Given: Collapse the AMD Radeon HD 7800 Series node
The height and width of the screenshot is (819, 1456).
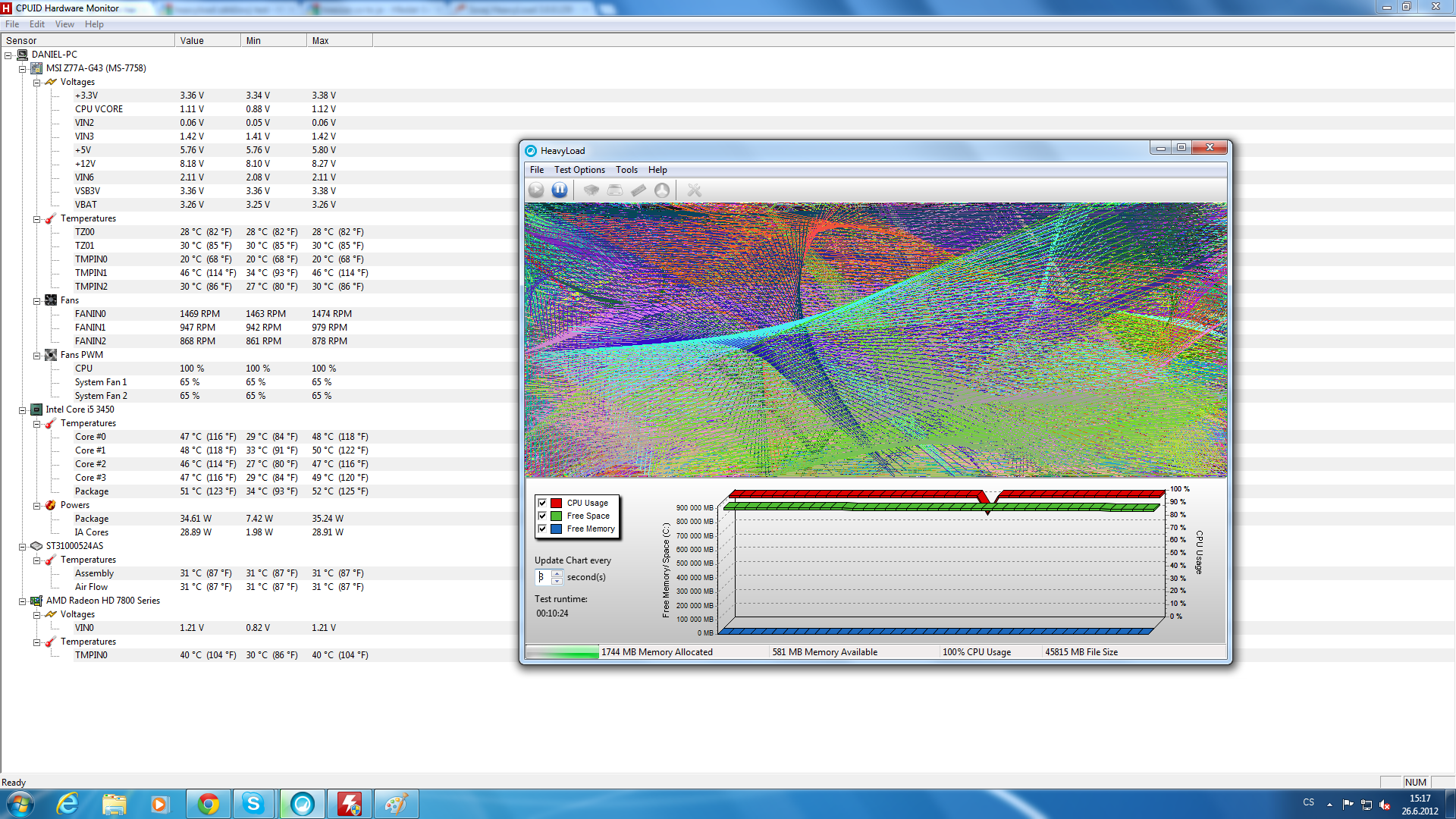Looking at the screenshot, I should point(22,601).
